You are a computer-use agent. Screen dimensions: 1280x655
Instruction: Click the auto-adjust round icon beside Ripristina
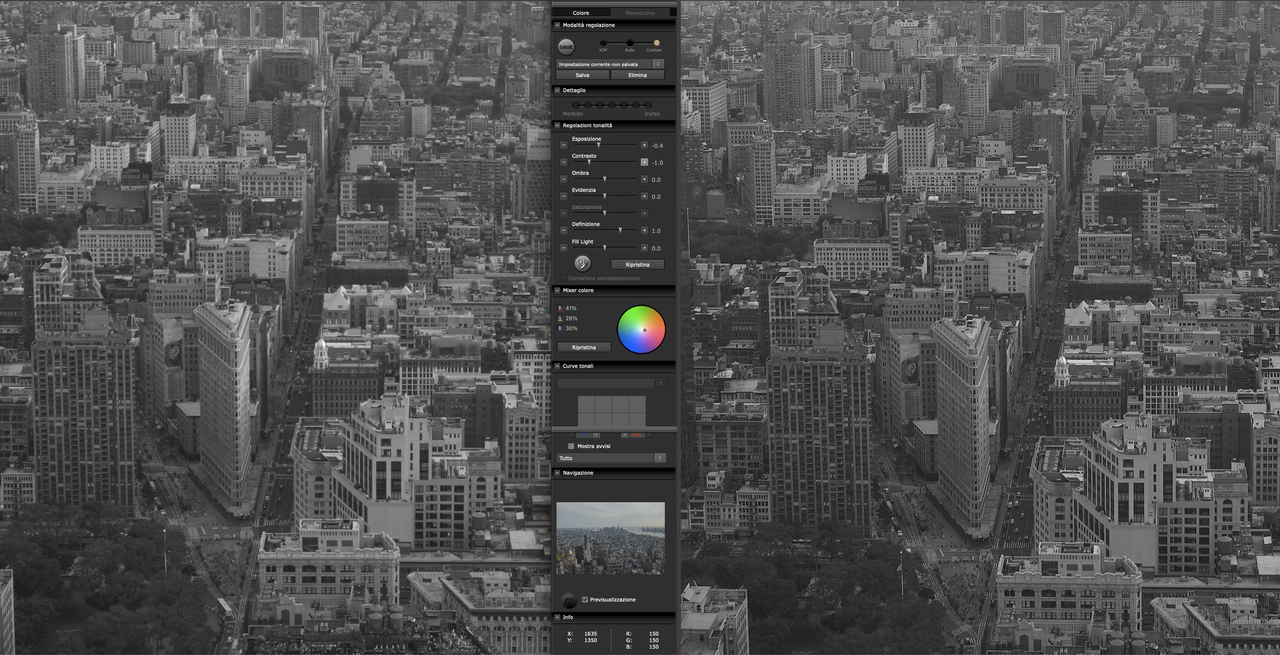tap(582, 263)
